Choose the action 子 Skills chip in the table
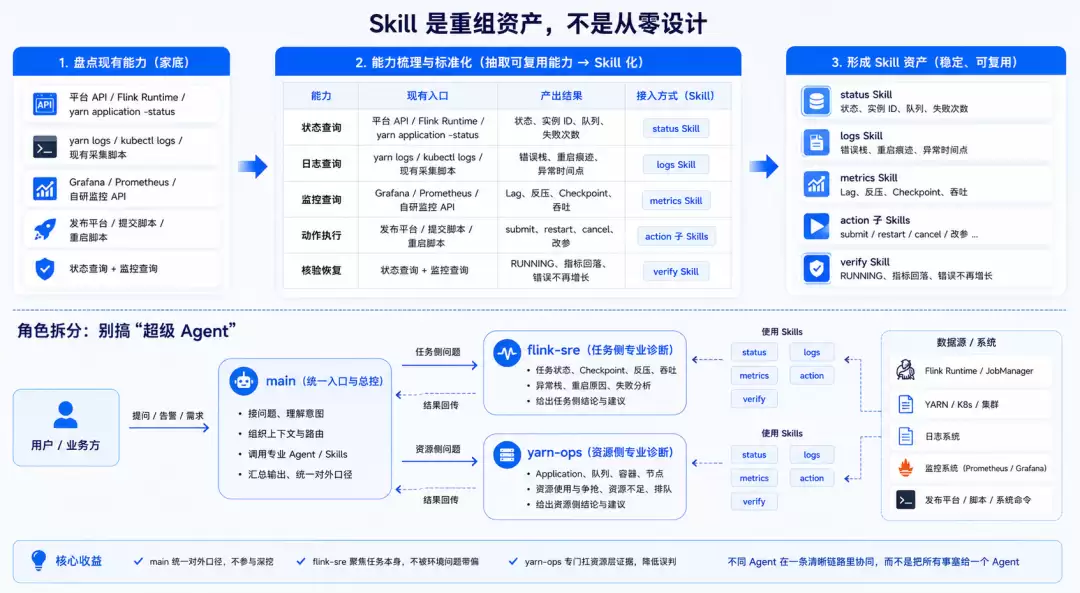Viewport: 1080px width, 593px height. 676,236
